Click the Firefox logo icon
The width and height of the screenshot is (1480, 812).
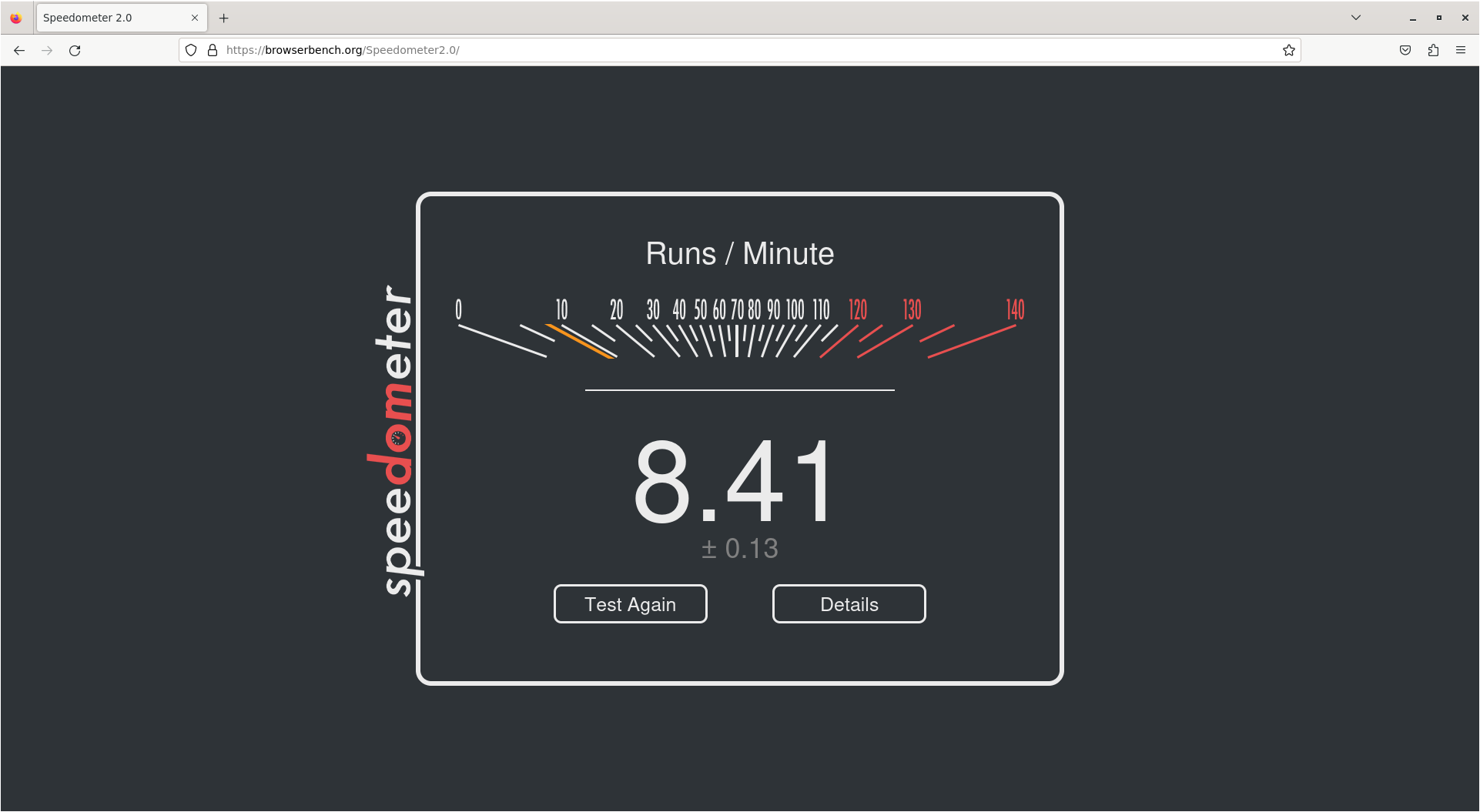pos(16,18)
